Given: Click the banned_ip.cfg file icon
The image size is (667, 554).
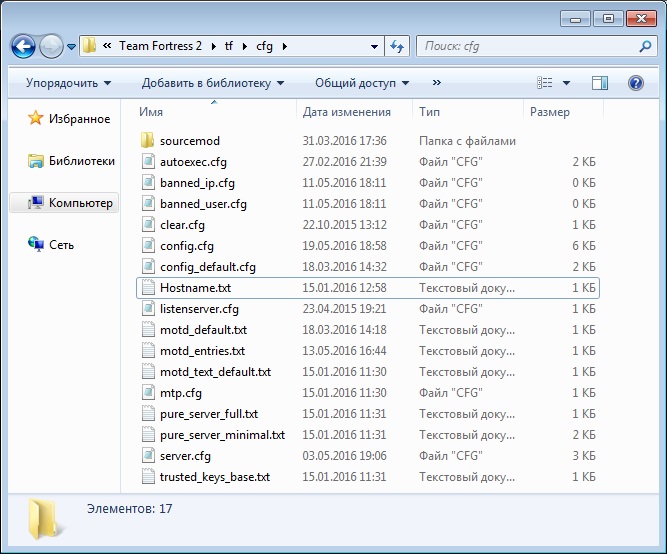Looking at the screenshot, I should 148,183.
